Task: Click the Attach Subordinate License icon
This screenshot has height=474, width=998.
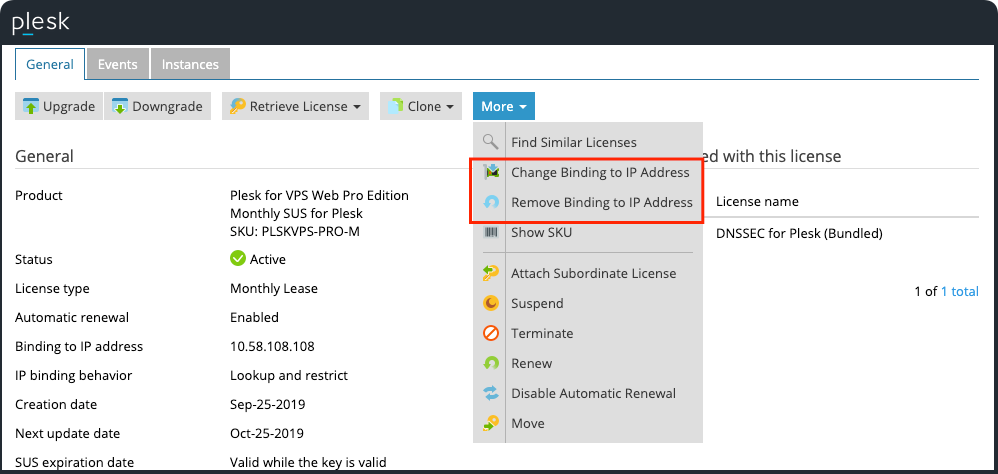Action: pos(490,273)
